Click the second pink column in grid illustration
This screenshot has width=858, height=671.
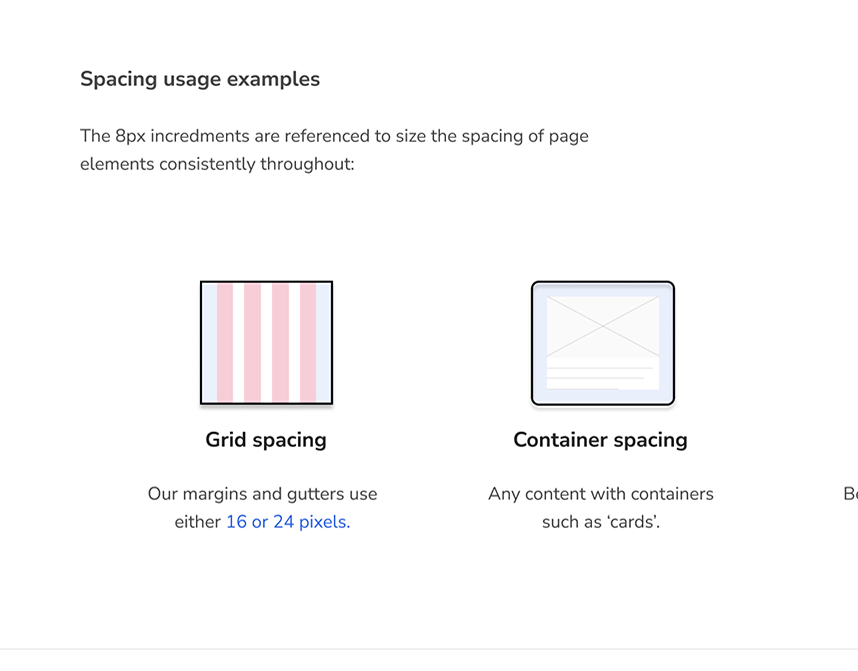click(252, 343)
